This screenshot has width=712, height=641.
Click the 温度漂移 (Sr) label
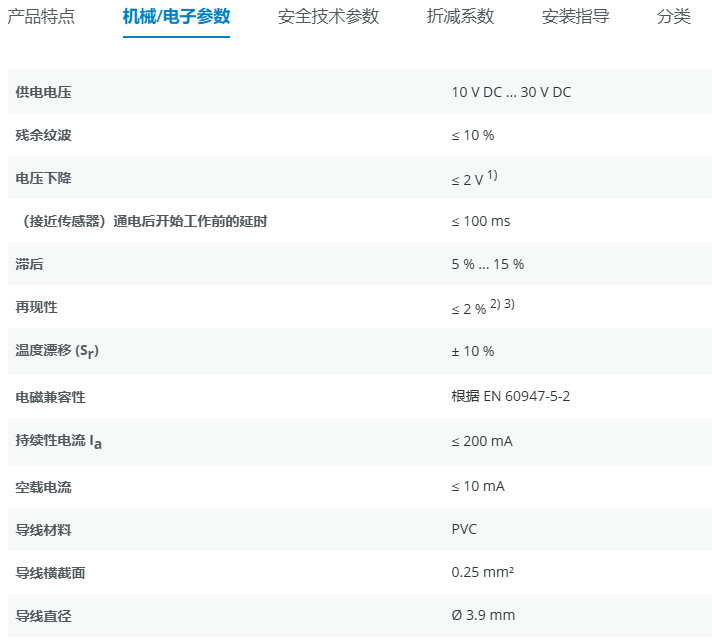pyautogui.click(x=57, y=351)
